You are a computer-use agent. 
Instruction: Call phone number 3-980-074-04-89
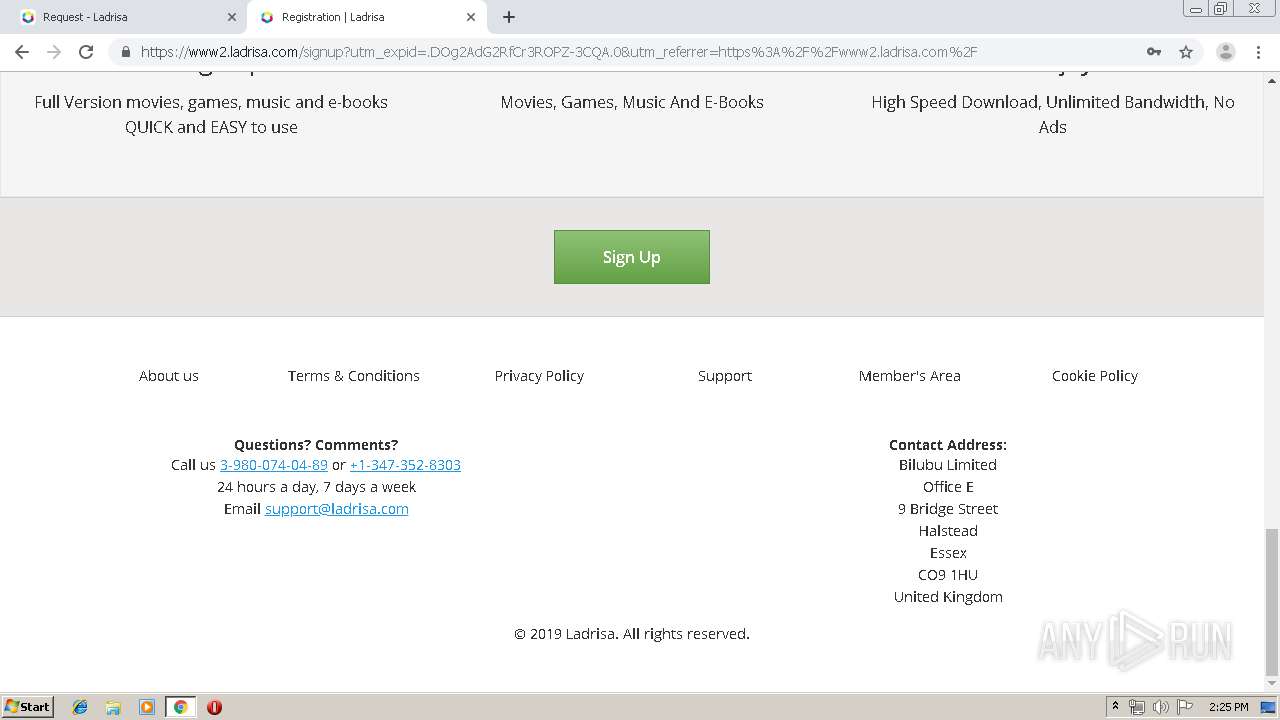click(274, 465)
